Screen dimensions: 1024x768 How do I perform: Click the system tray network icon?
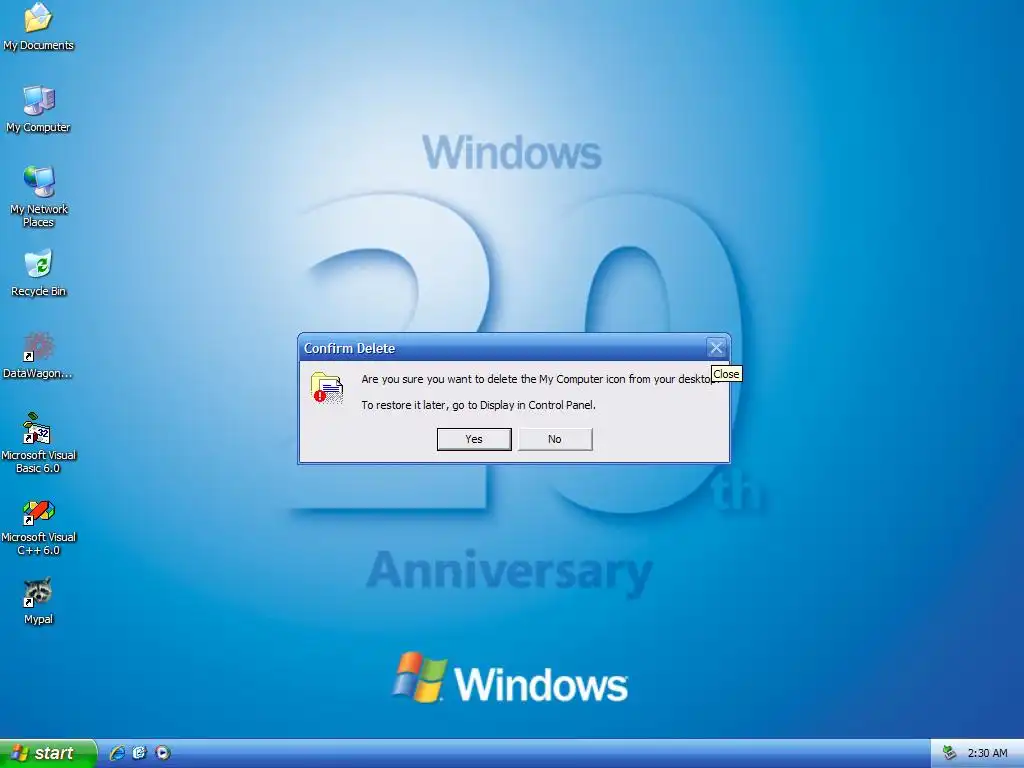click(x=949, y=753)
